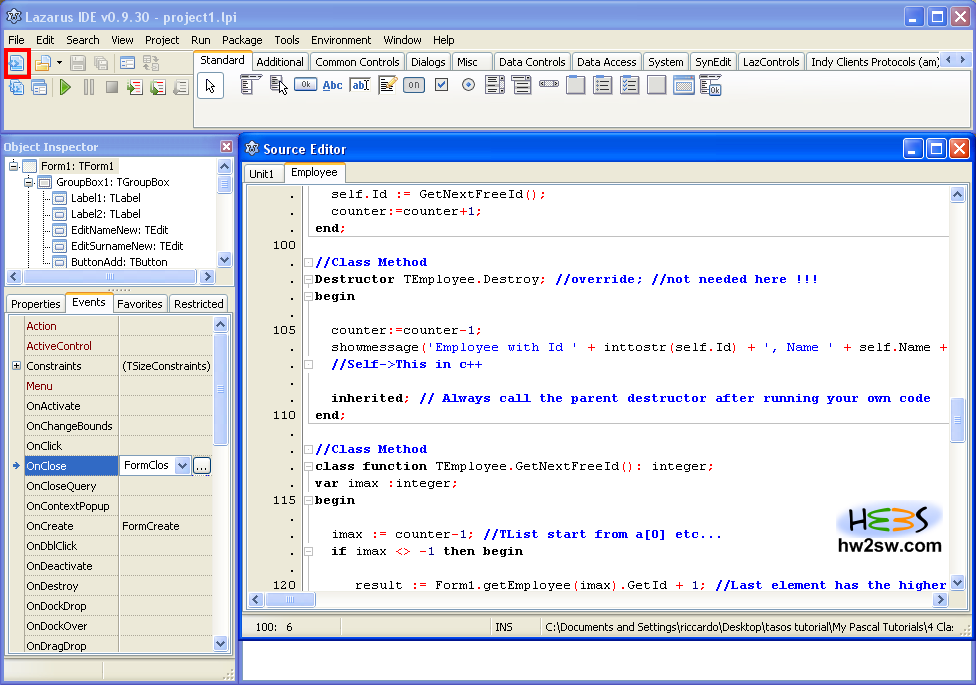Image resolution: width=976 pixels, height=685 pixels.
Task: Pick the TMemo component icon
Action: tap(387, 85)
